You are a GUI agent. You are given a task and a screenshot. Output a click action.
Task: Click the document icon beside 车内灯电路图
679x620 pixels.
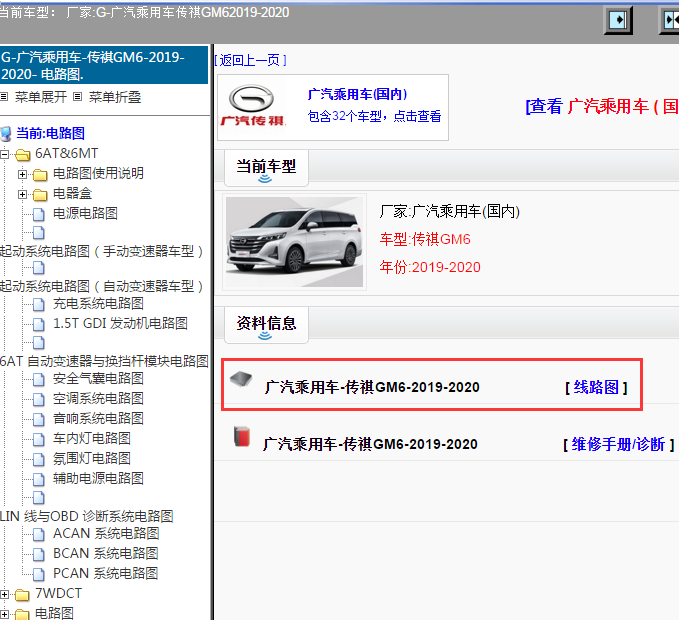click(39, 439)
